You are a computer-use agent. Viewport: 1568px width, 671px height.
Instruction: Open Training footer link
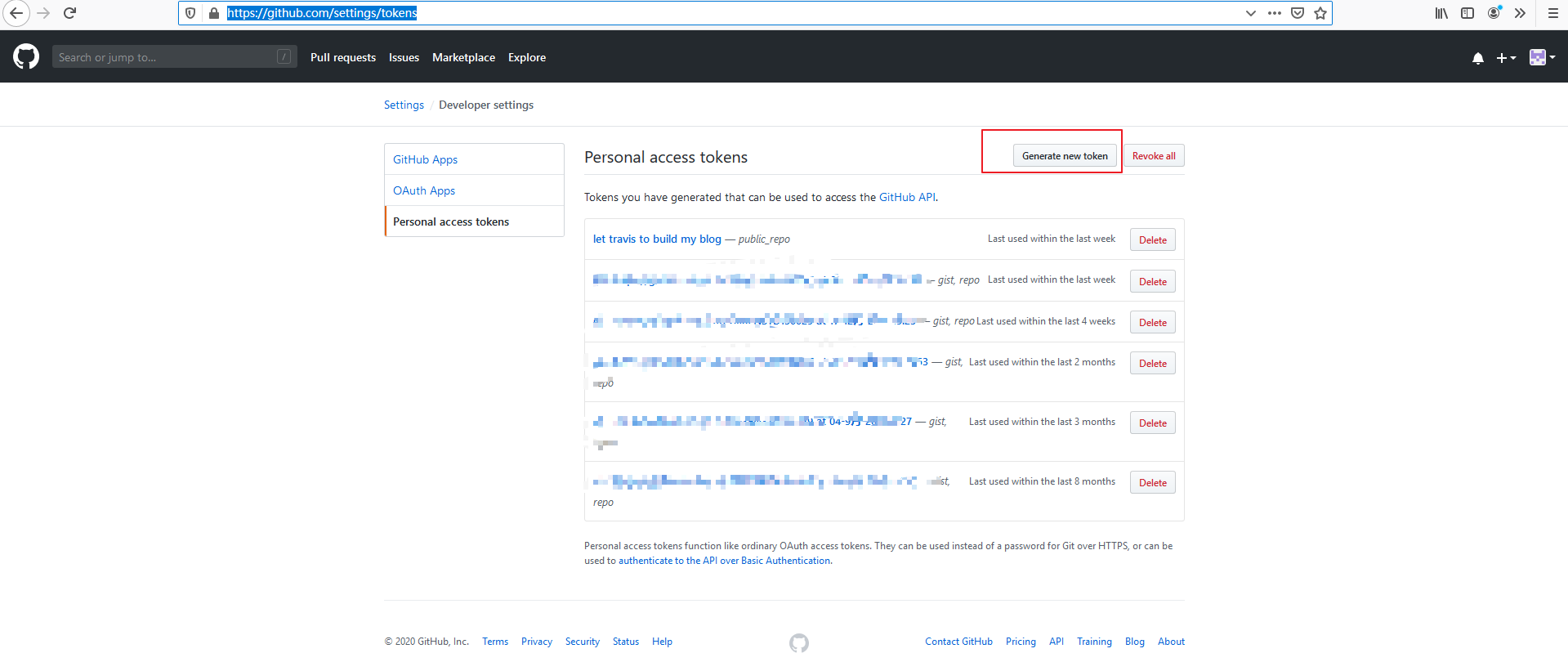[x=1094, y=642]
